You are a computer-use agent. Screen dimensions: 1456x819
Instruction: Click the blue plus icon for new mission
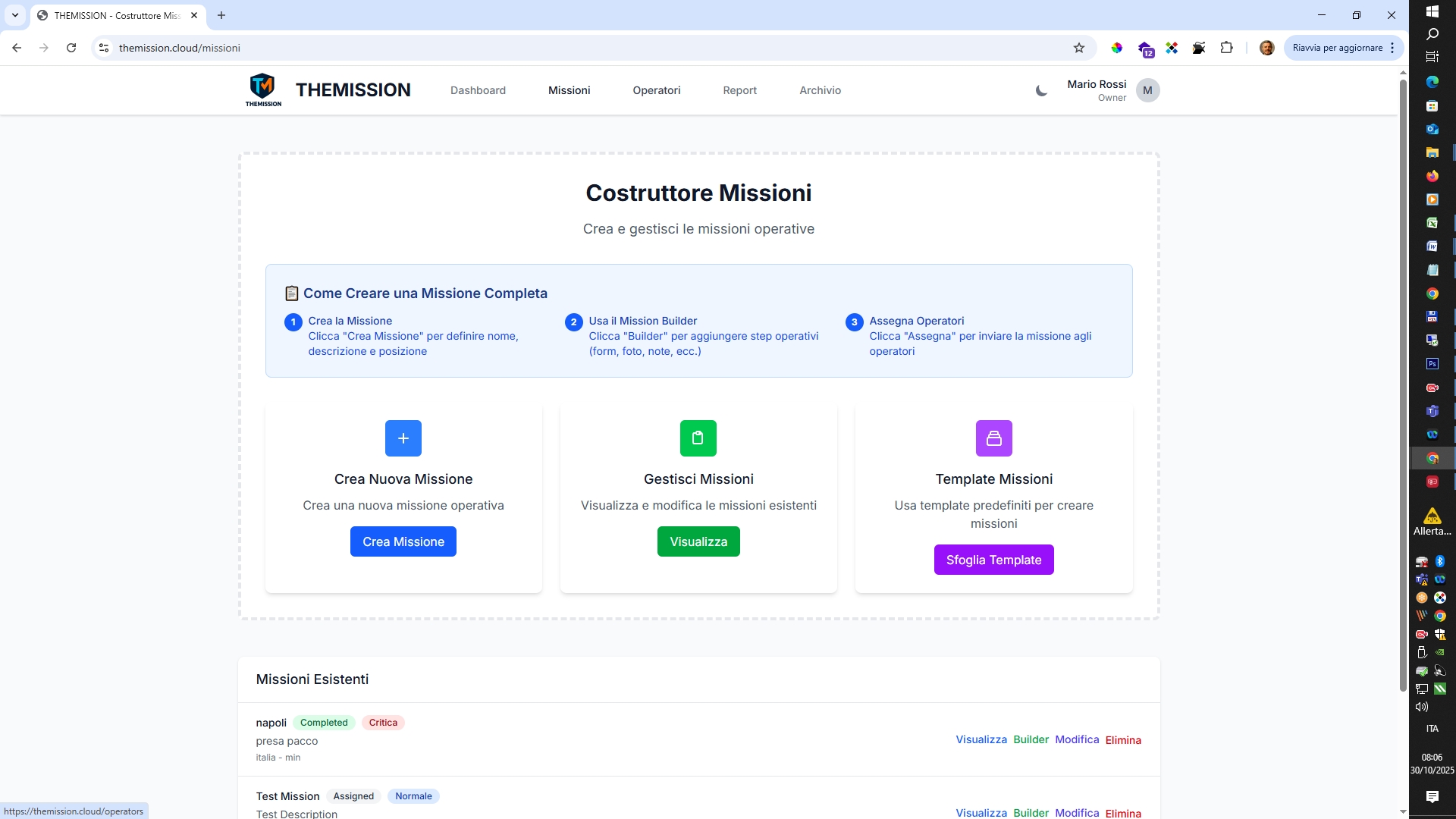(403, 438)
